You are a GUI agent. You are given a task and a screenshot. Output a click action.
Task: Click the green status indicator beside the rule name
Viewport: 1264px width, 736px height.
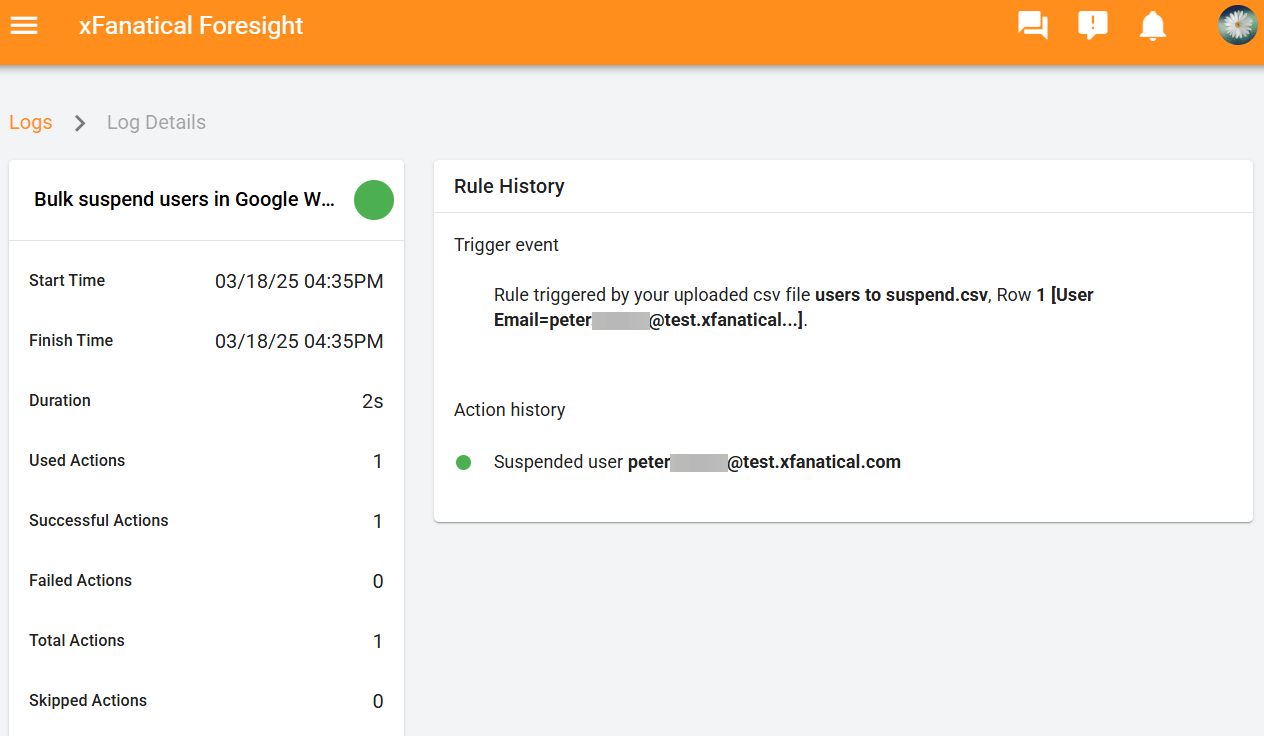click(374, 200)
